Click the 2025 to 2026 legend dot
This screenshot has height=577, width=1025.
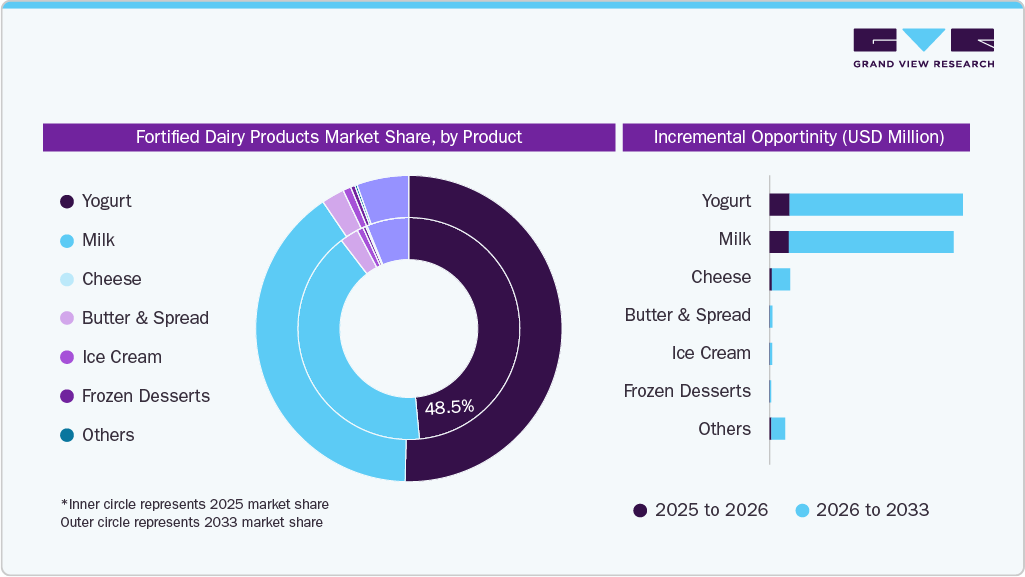(640, 510)
